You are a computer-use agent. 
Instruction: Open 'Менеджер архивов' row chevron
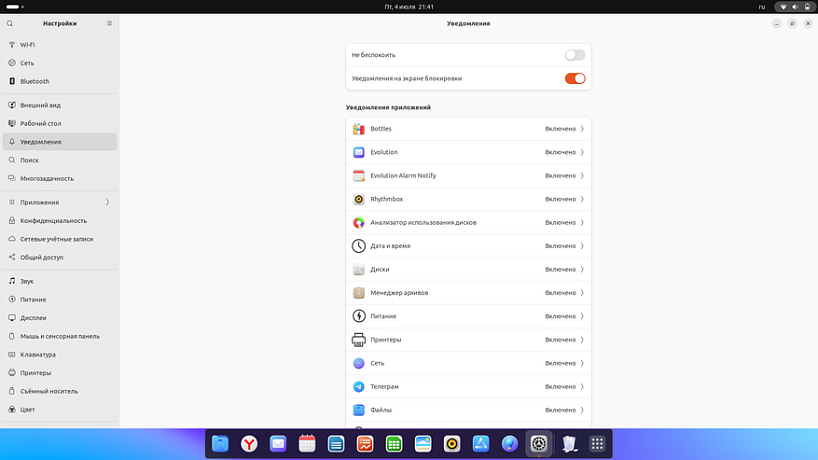[582, 293]
